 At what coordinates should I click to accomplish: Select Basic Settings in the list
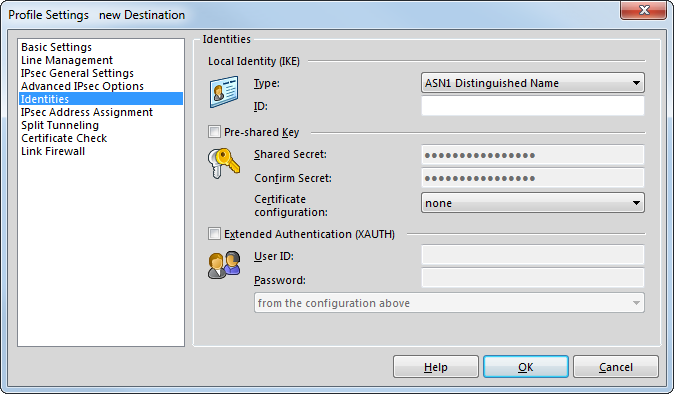[56, 47]
